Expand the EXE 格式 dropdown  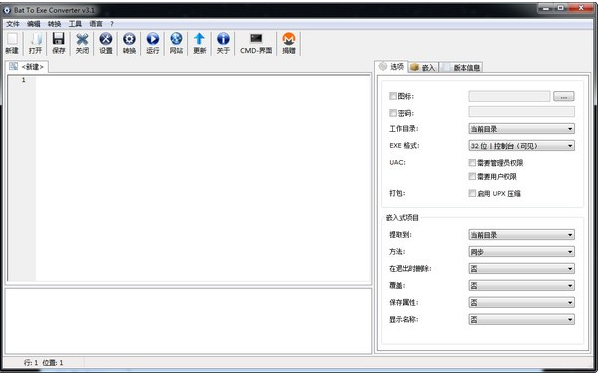coord(521,146)
